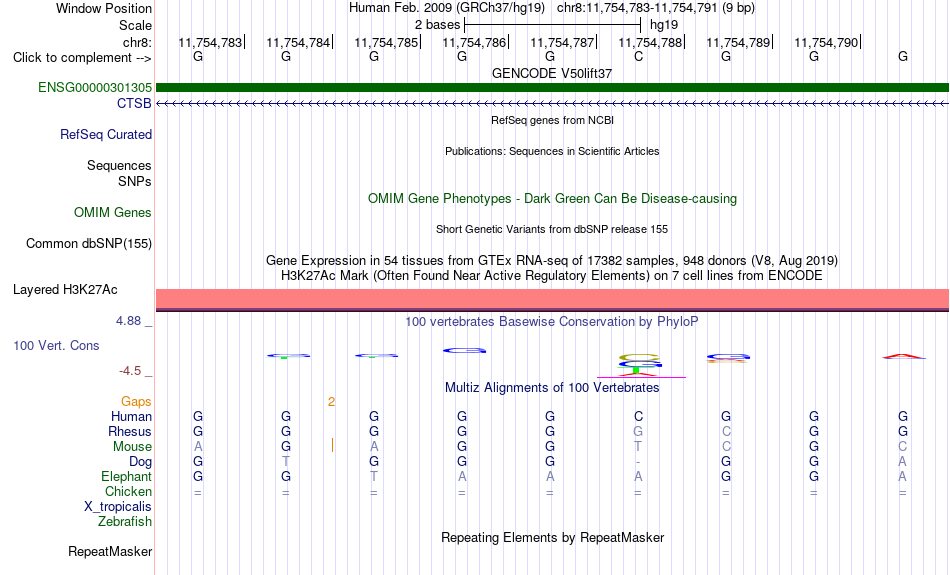Image resolution: width=950 pixels, height=575 pixels.
Task: Click the pink H3K27Ac signal bar
Action: (552, 299)
